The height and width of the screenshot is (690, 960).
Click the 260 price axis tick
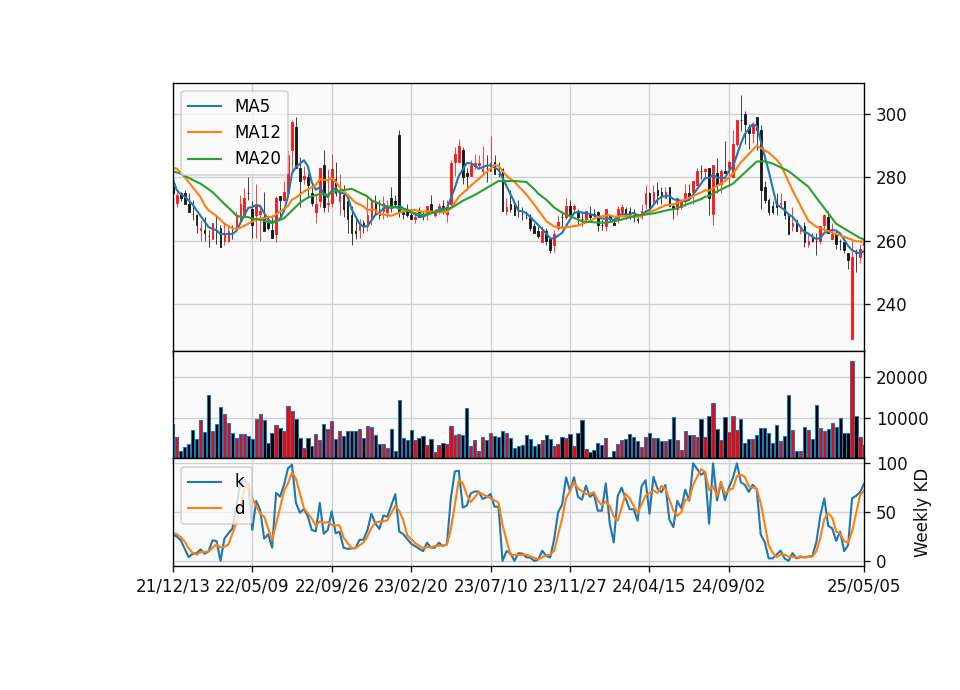(891, 242)
